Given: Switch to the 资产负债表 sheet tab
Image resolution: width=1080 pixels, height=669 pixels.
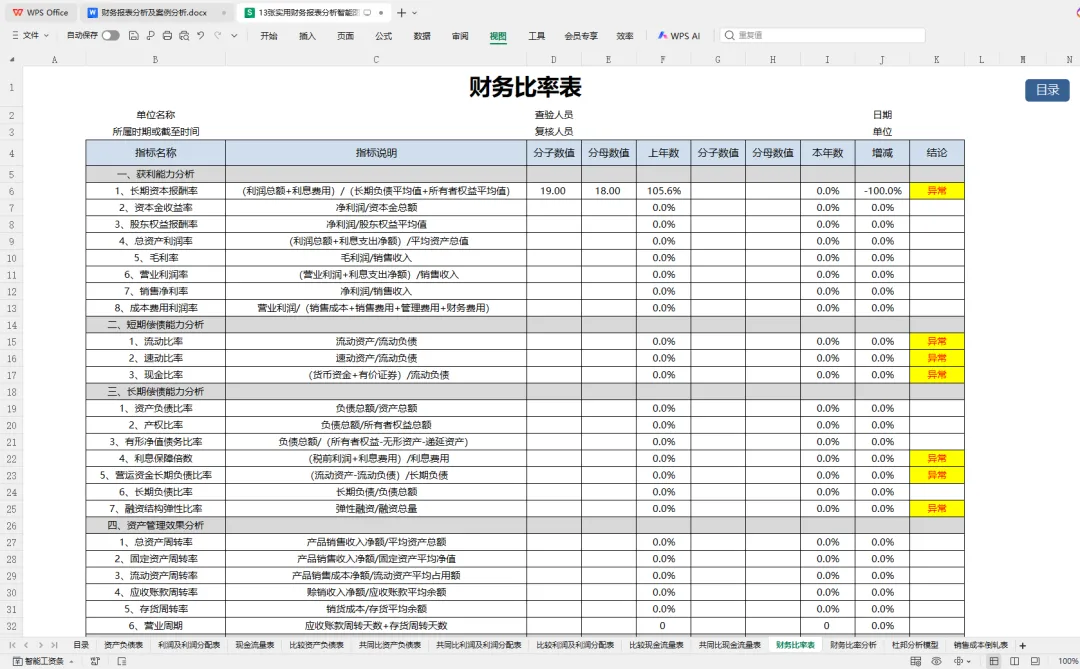Looking at the screenshot, I should tap(123, 645).
